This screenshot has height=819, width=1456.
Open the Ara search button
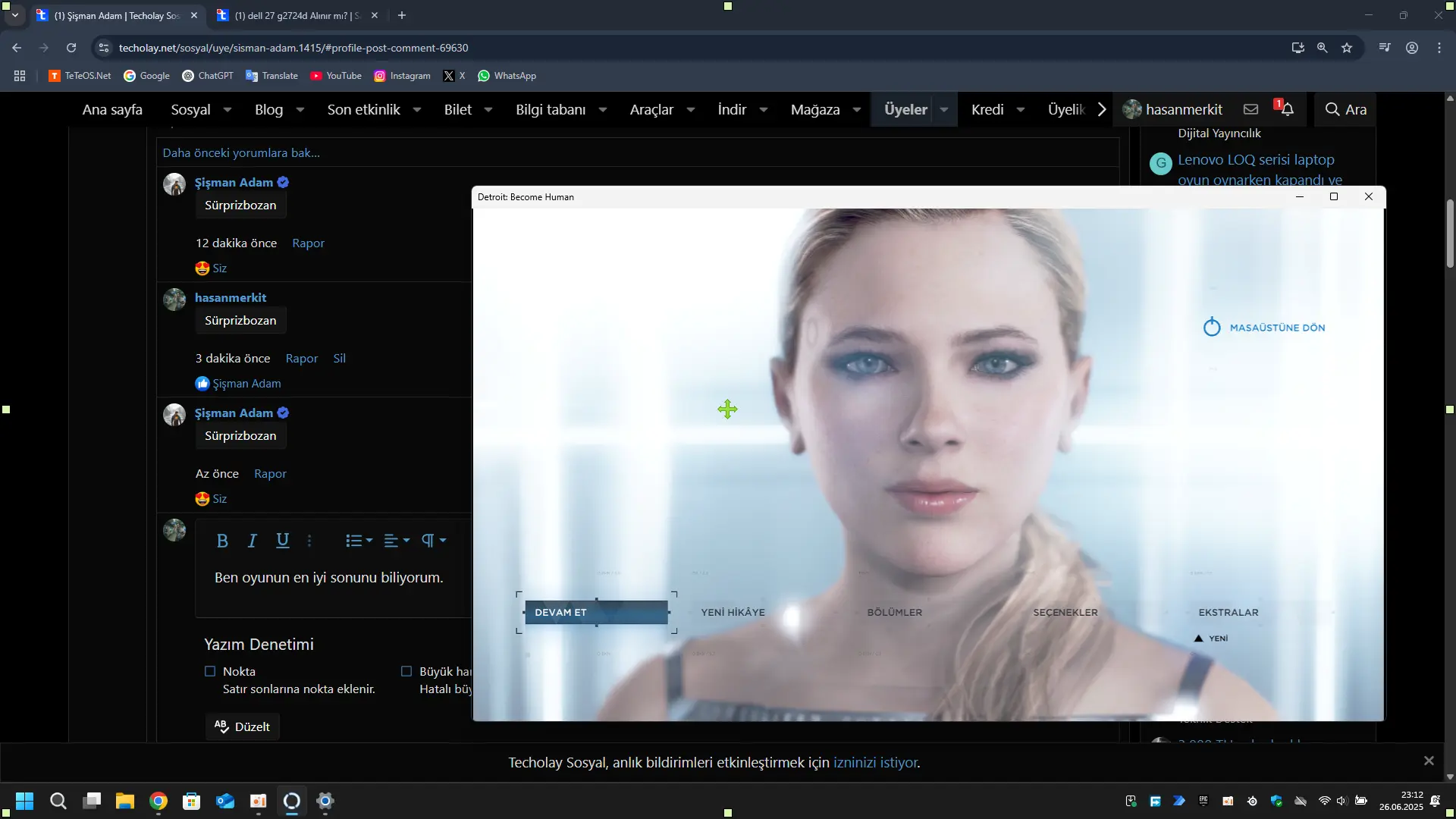click(x=1345, y=109)
